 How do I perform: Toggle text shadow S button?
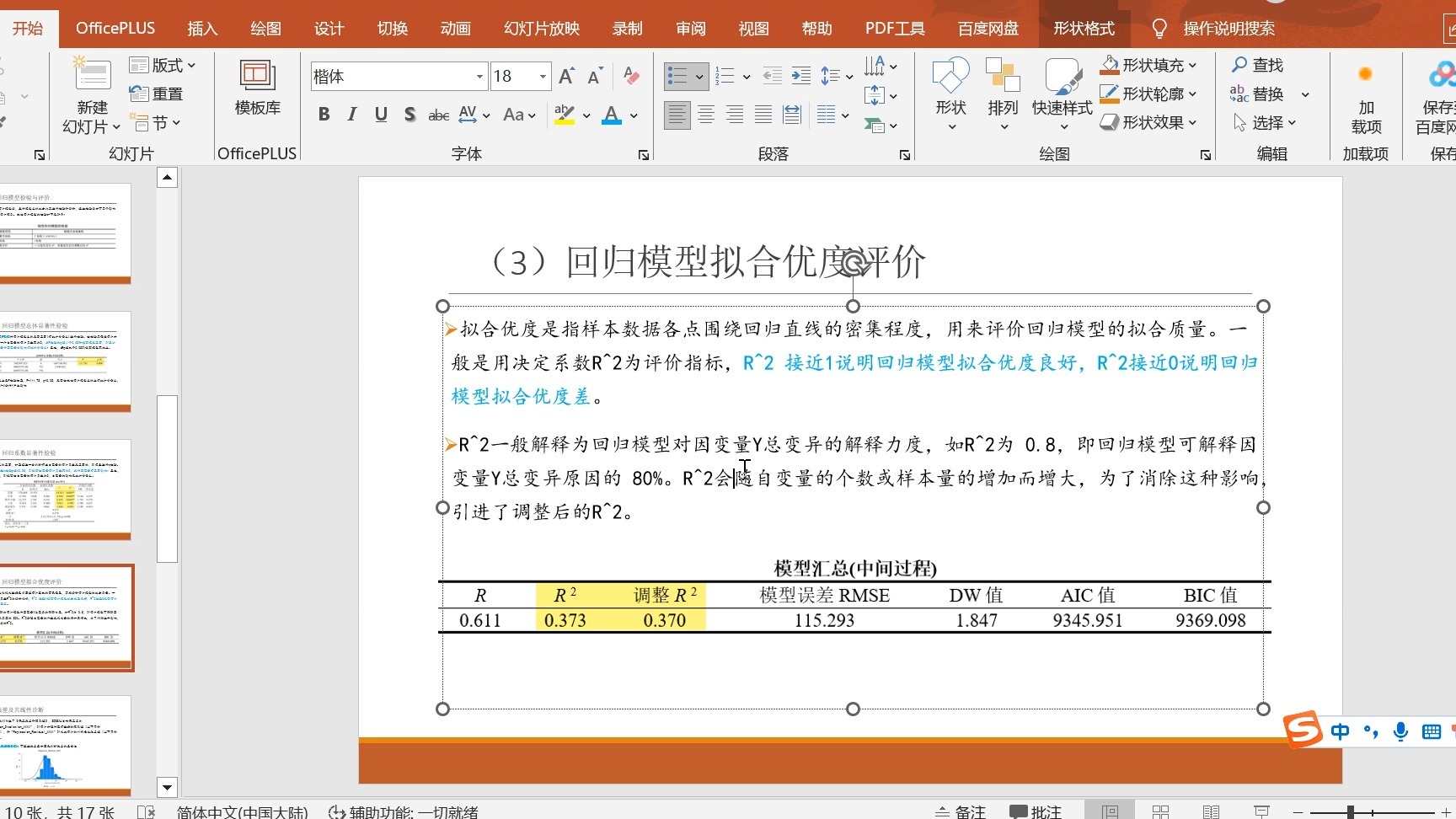click(409, 115)
